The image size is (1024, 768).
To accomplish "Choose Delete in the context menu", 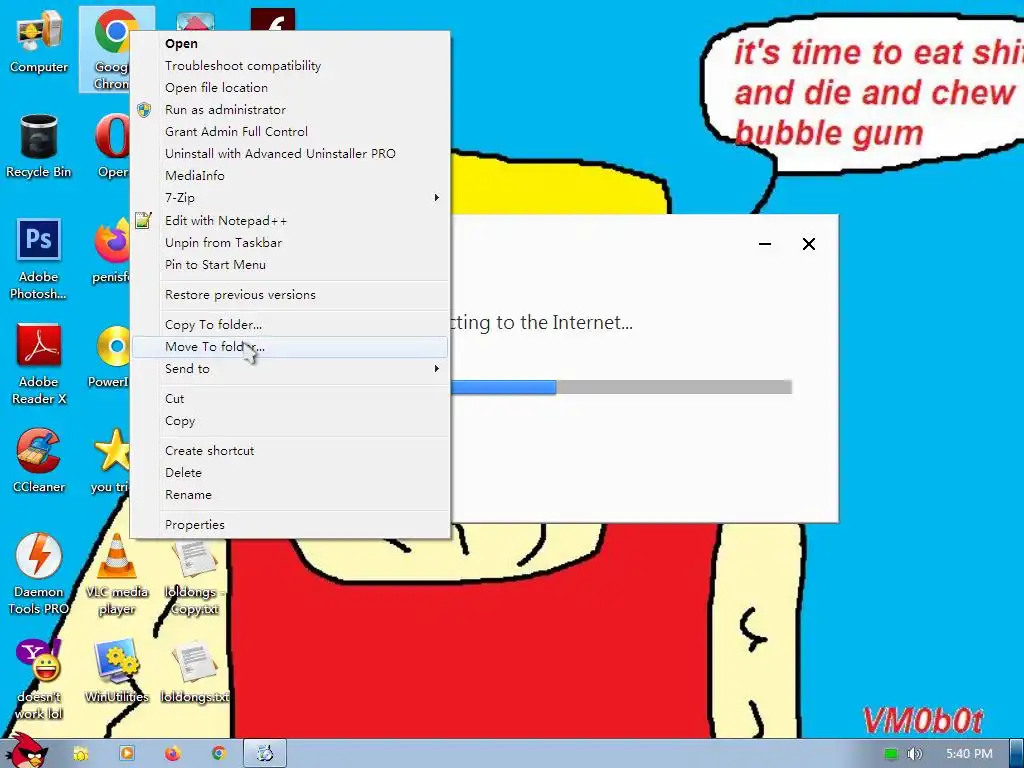I will (x=290, y=473).
